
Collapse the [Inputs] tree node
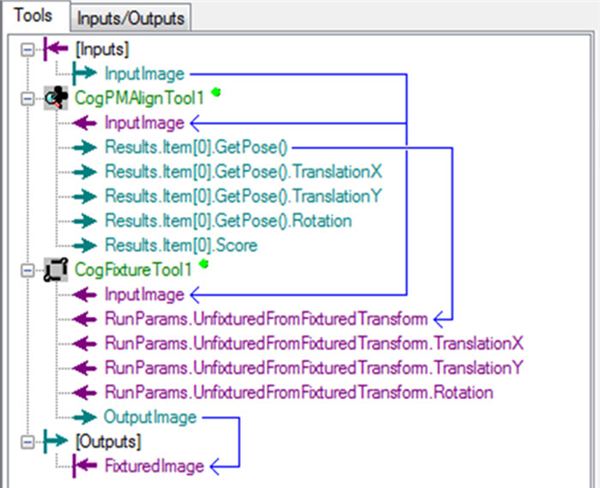[27, 49]
